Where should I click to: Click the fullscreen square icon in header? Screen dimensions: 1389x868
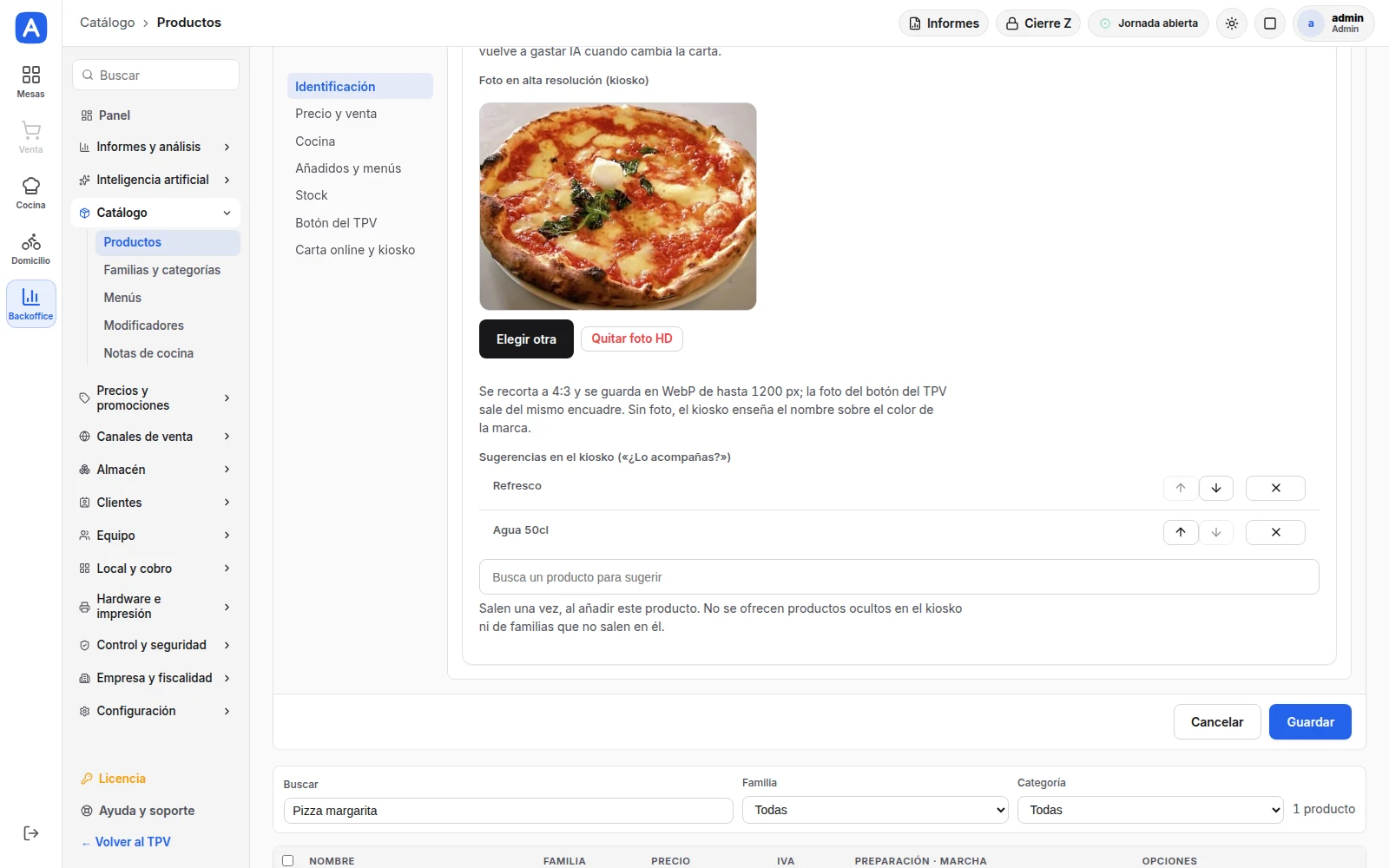coord(1270,23)
